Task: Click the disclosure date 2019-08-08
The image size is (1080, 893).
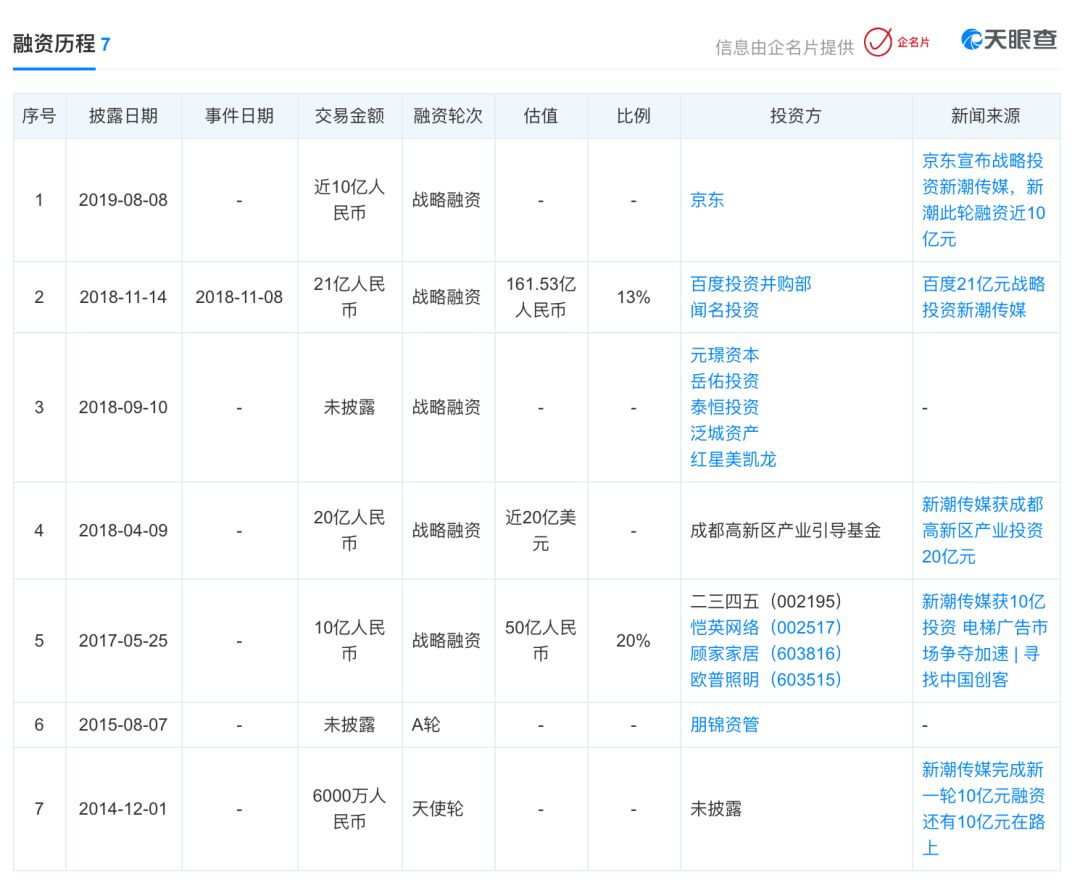Action: (x=123, y=200)
